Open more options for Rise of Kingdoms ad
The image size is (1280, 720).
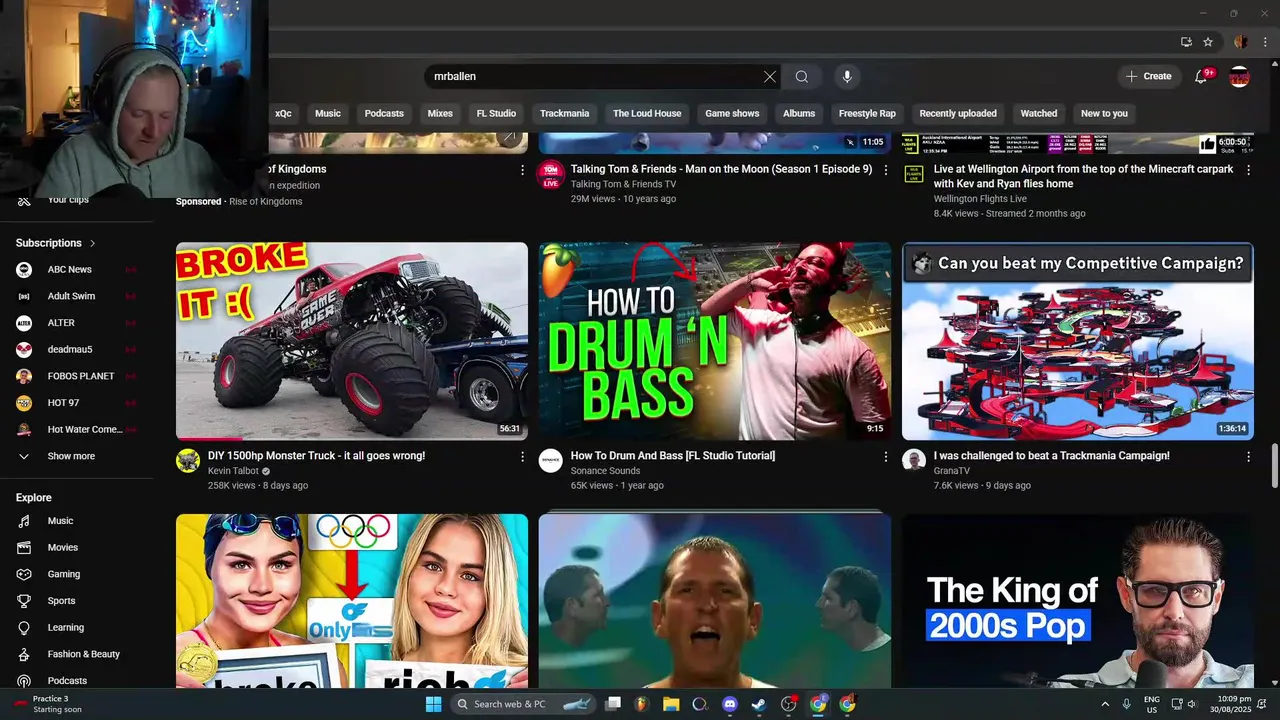pos(522,170)
